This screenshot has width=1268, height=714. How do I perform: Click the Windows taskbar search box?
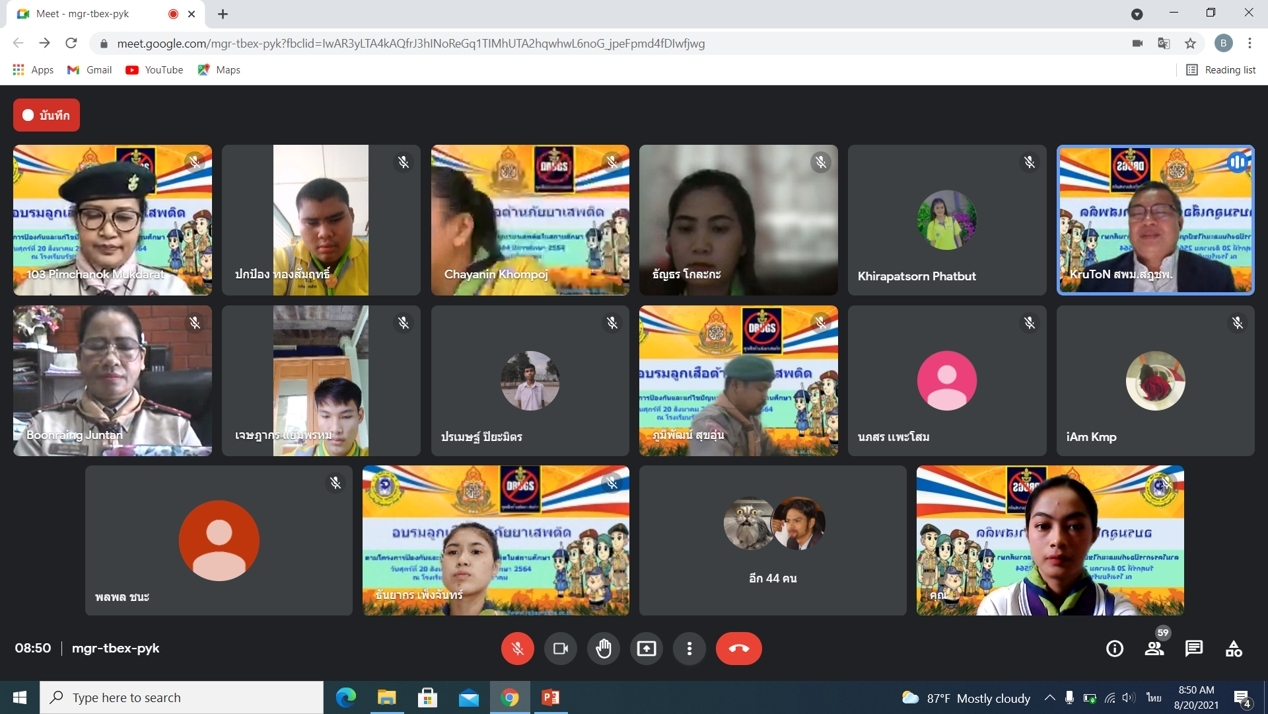click(x=182, y=697)
